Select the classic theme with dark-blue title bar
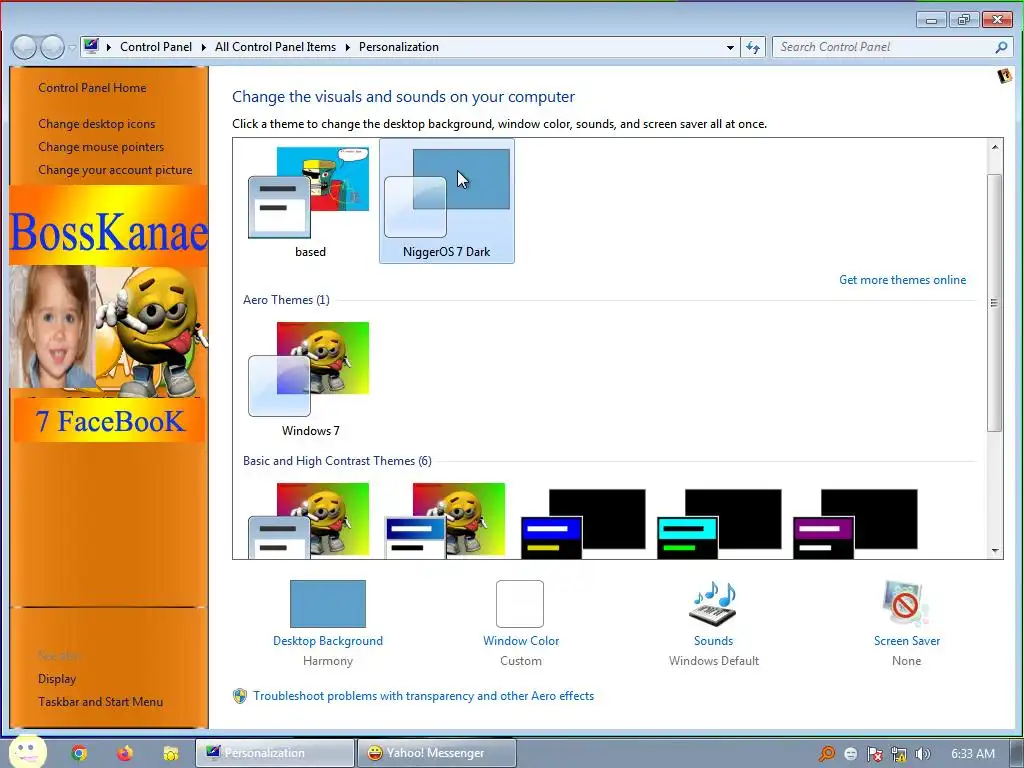The image size is (1024, 768). [x=446, y=520]
